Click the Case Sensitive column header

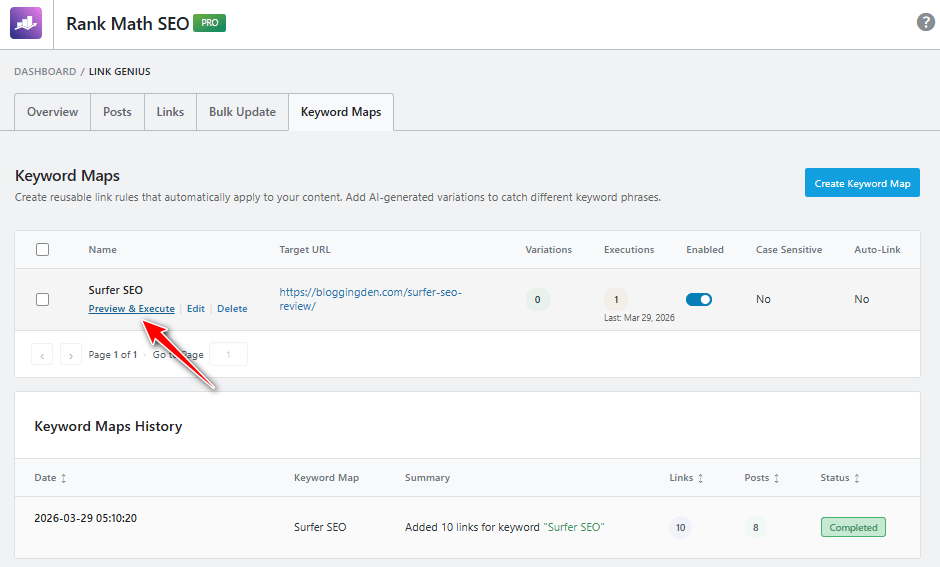tap(789, 249)
